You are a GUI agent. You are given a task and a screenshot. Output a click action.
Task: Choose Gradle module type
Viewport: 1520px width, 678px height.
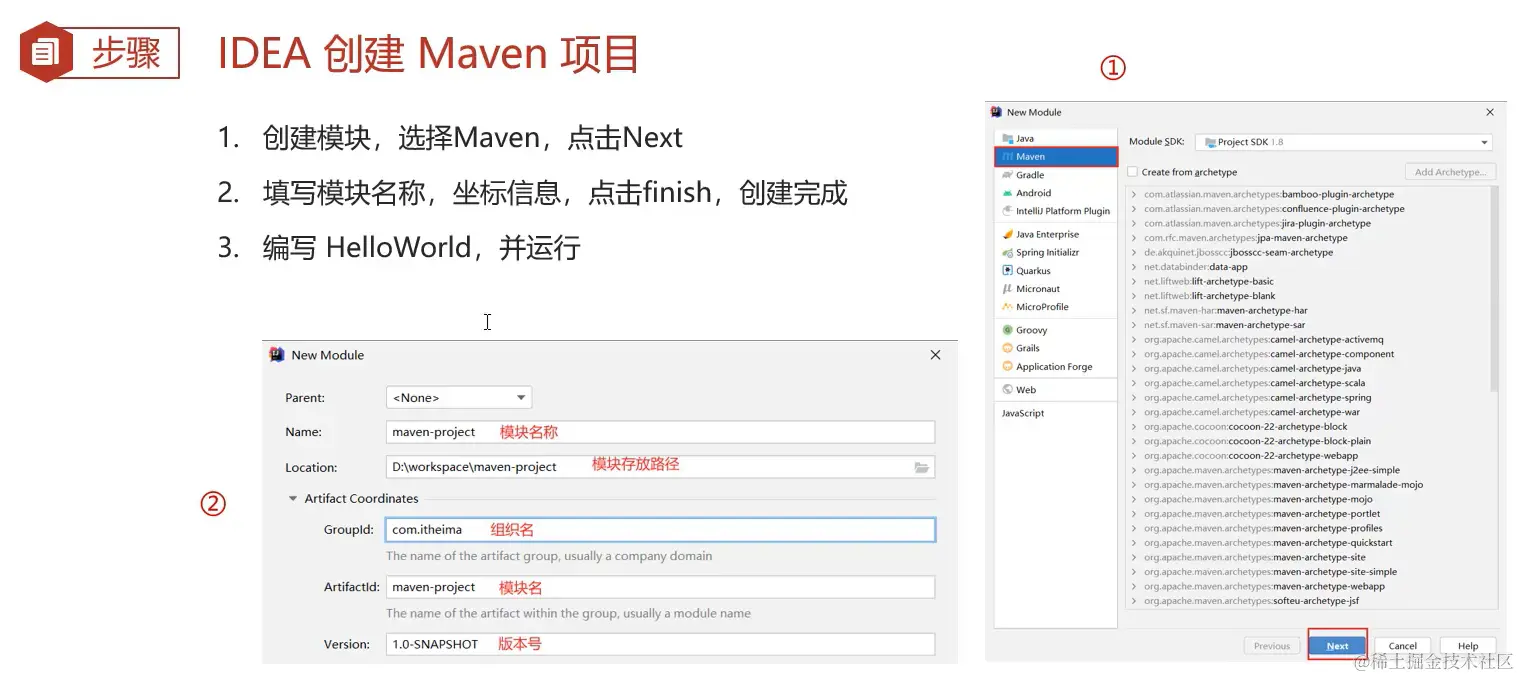1055,175
